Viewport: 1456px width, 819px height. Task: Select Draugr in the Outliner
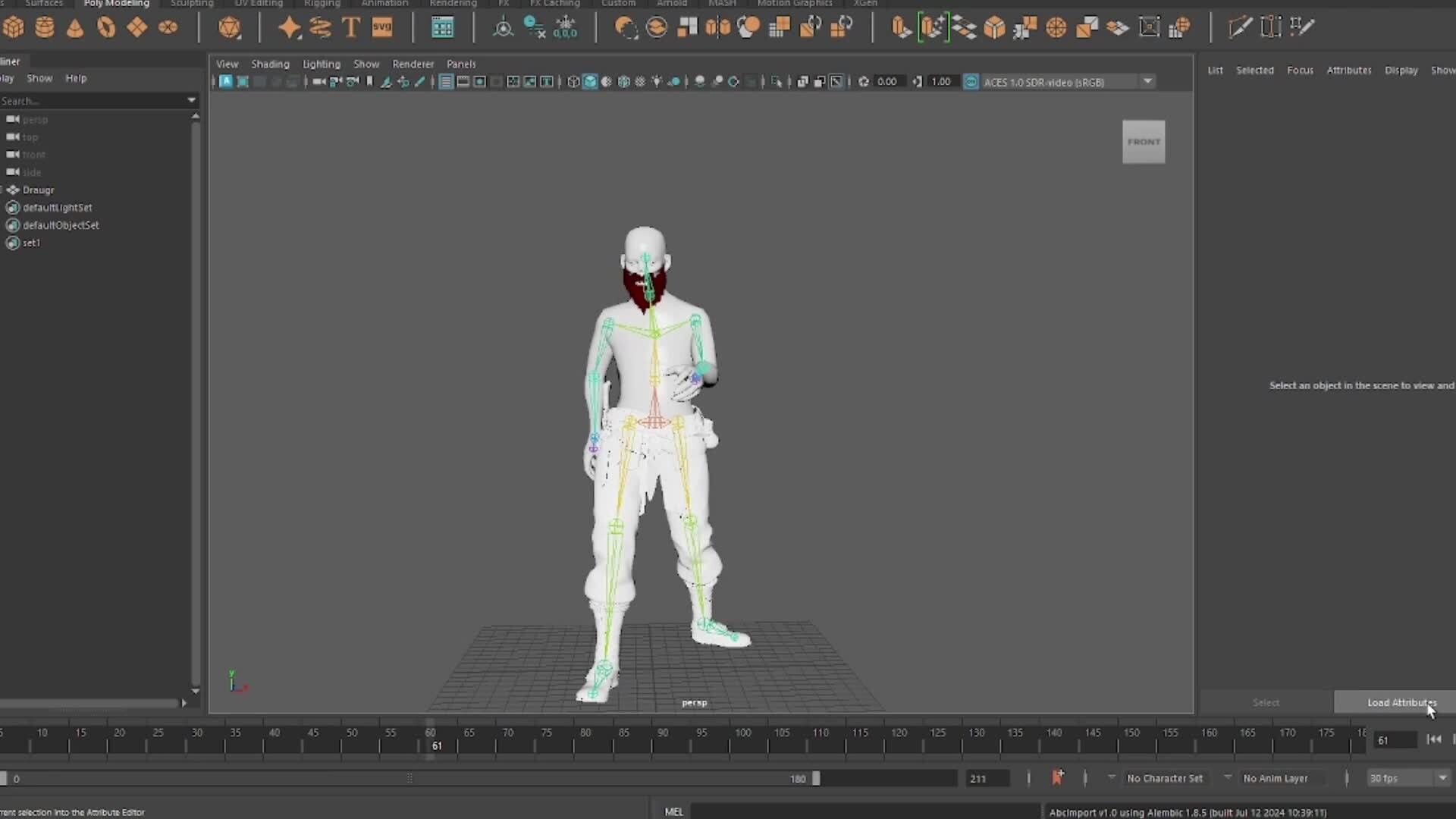pos(38,190)
